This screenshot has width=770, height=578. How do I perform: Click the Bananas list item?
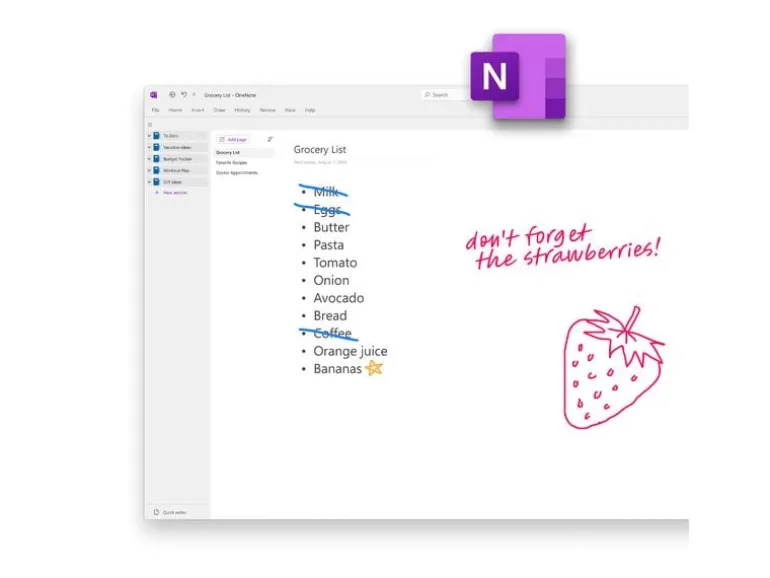point(337,369)
